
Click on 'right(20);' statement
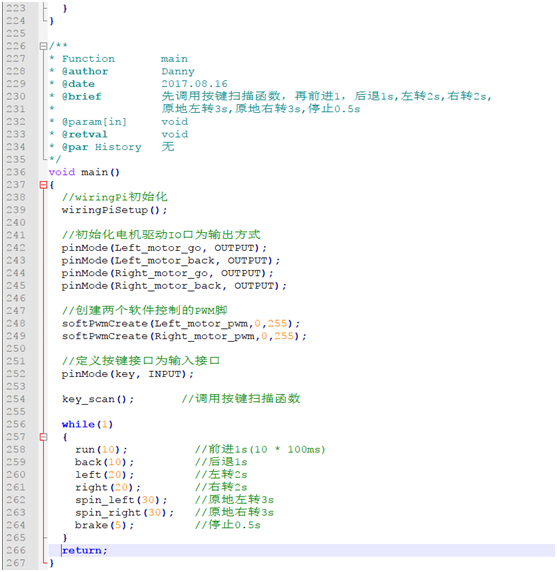108,488
